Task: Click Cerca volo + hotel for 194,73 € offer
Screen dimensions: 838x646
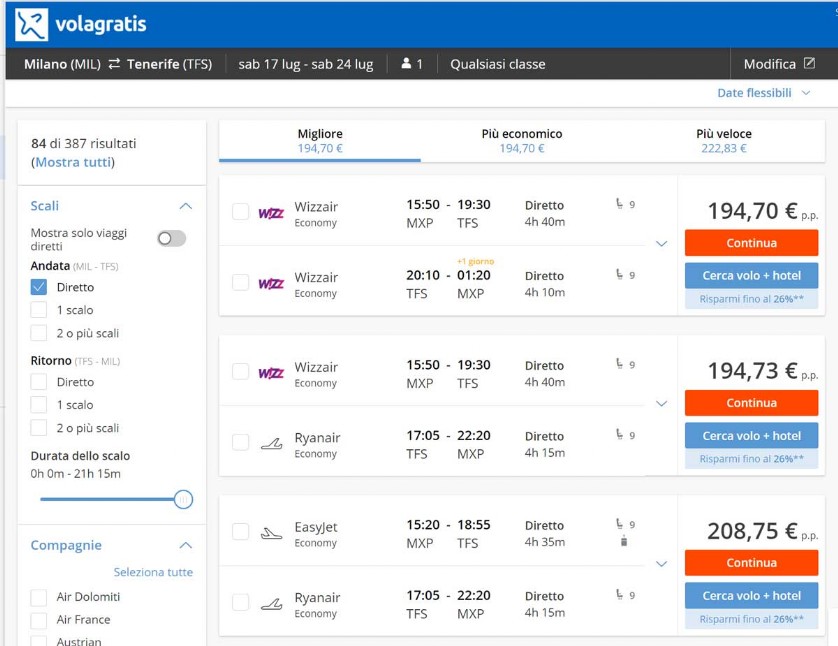Action: tap(751, 435)
